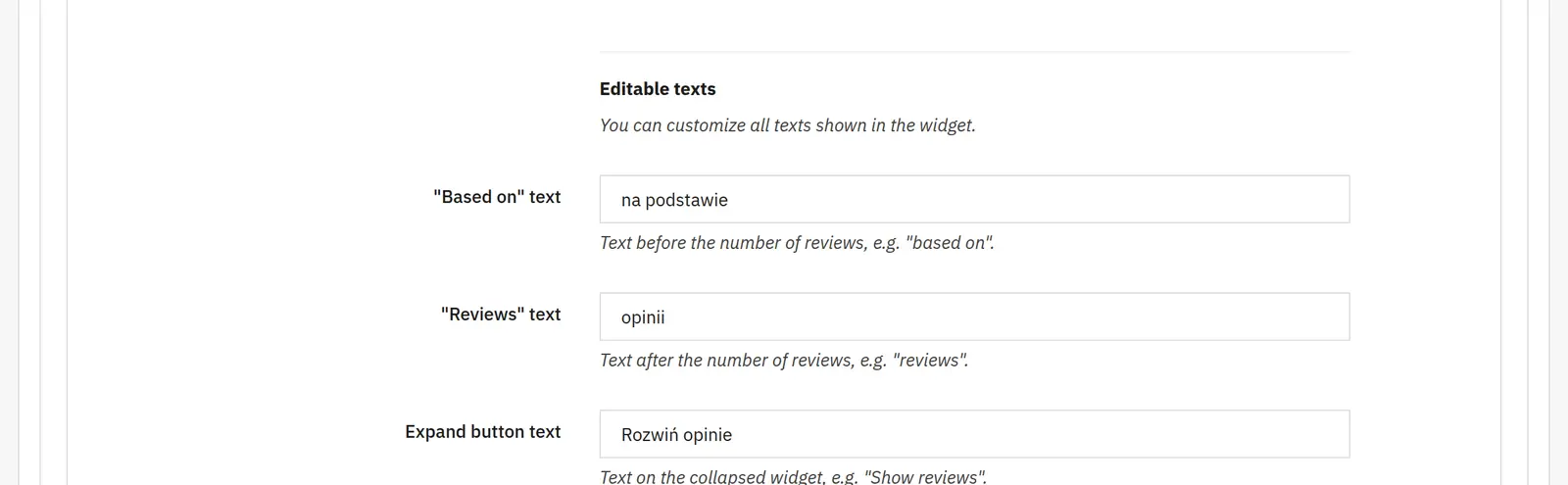Place cursor in the "opinii" value
Screen dimensions: 1568x485
tap(643, 317)
